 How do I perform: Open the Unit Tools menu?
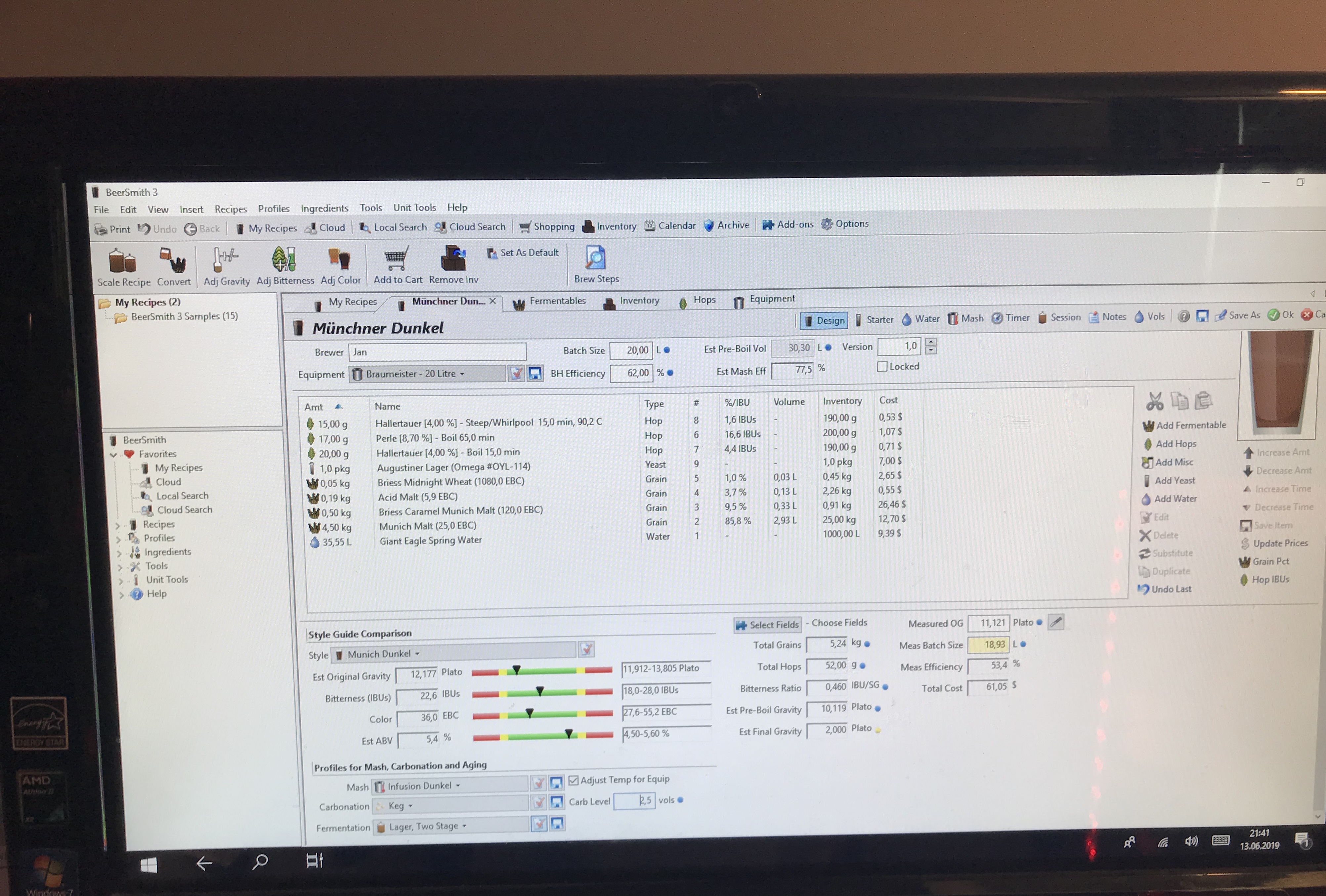414,208
